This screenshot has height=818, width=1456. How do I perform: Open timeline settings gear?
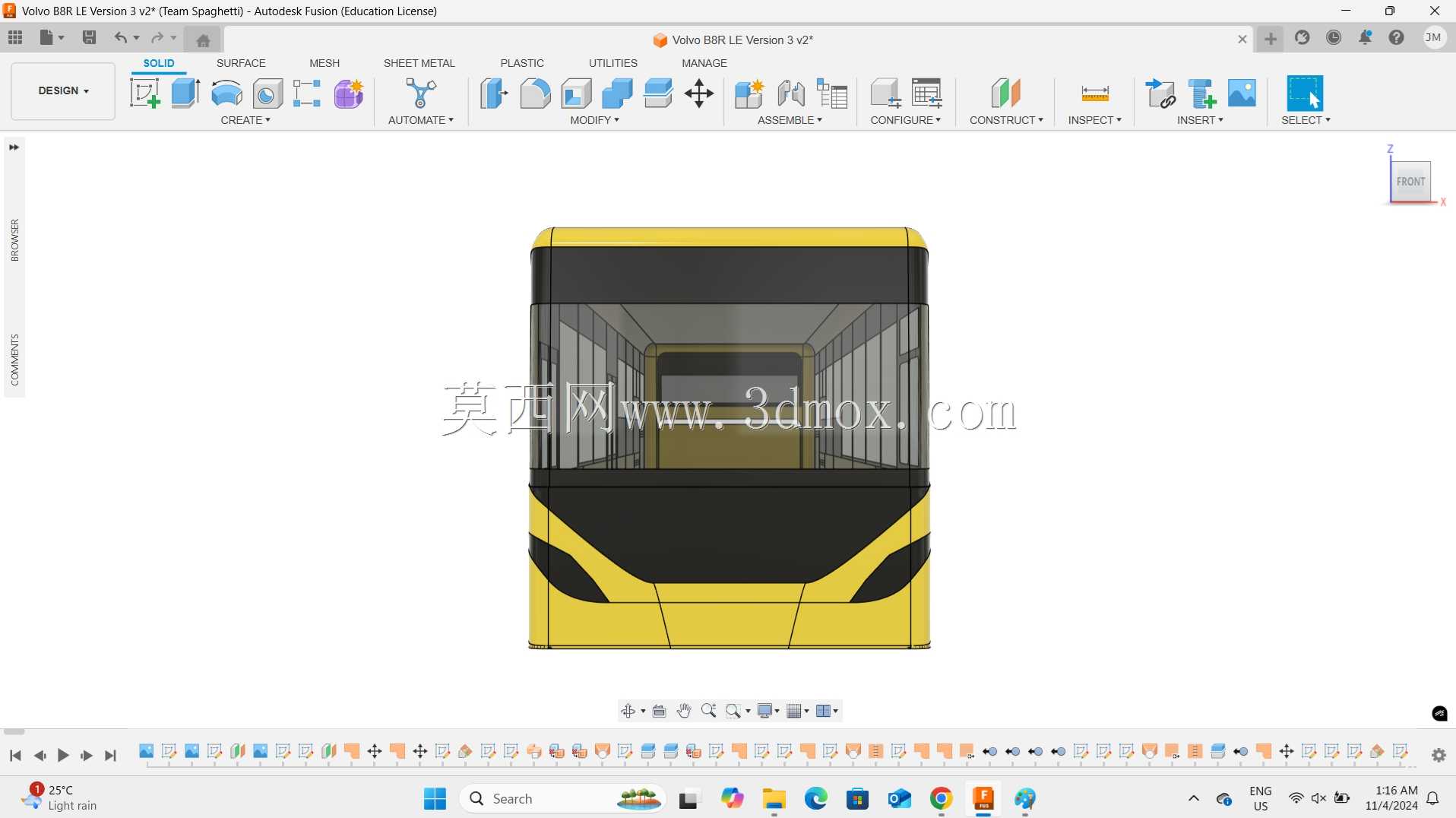pyautogui.click(x=1439, y=755)
